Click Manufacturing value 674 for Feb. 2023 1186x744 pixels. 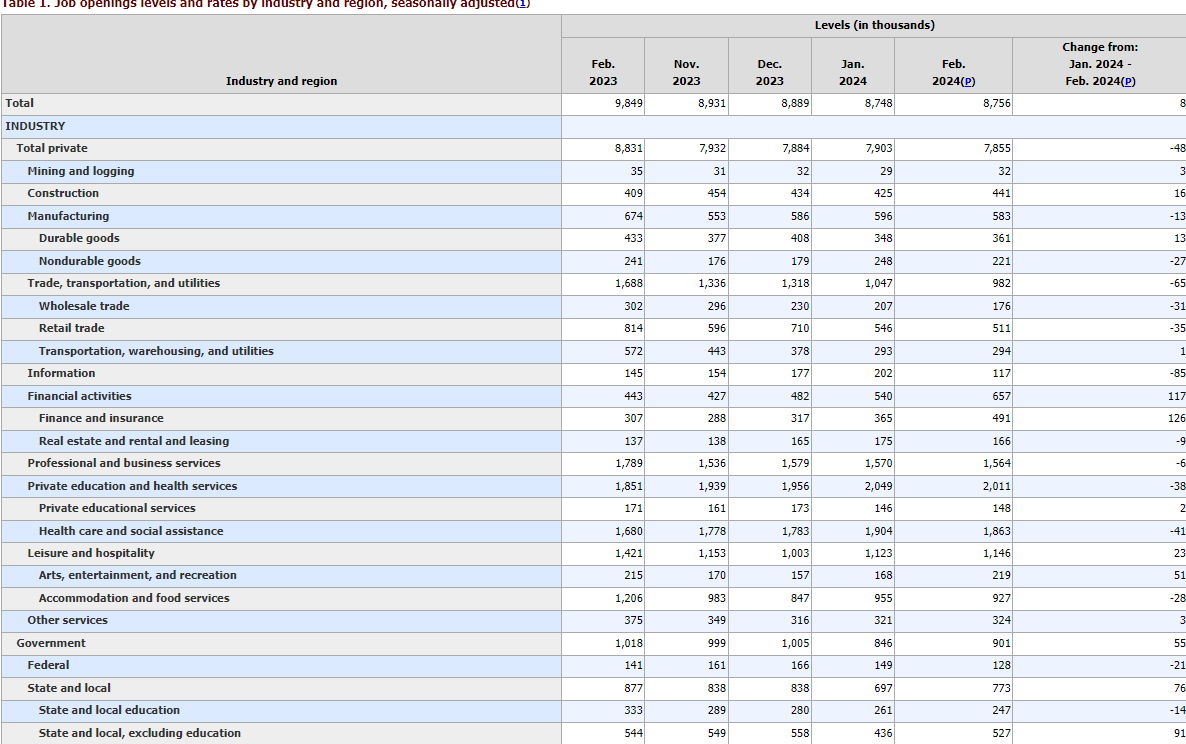[x=634, y=216]
